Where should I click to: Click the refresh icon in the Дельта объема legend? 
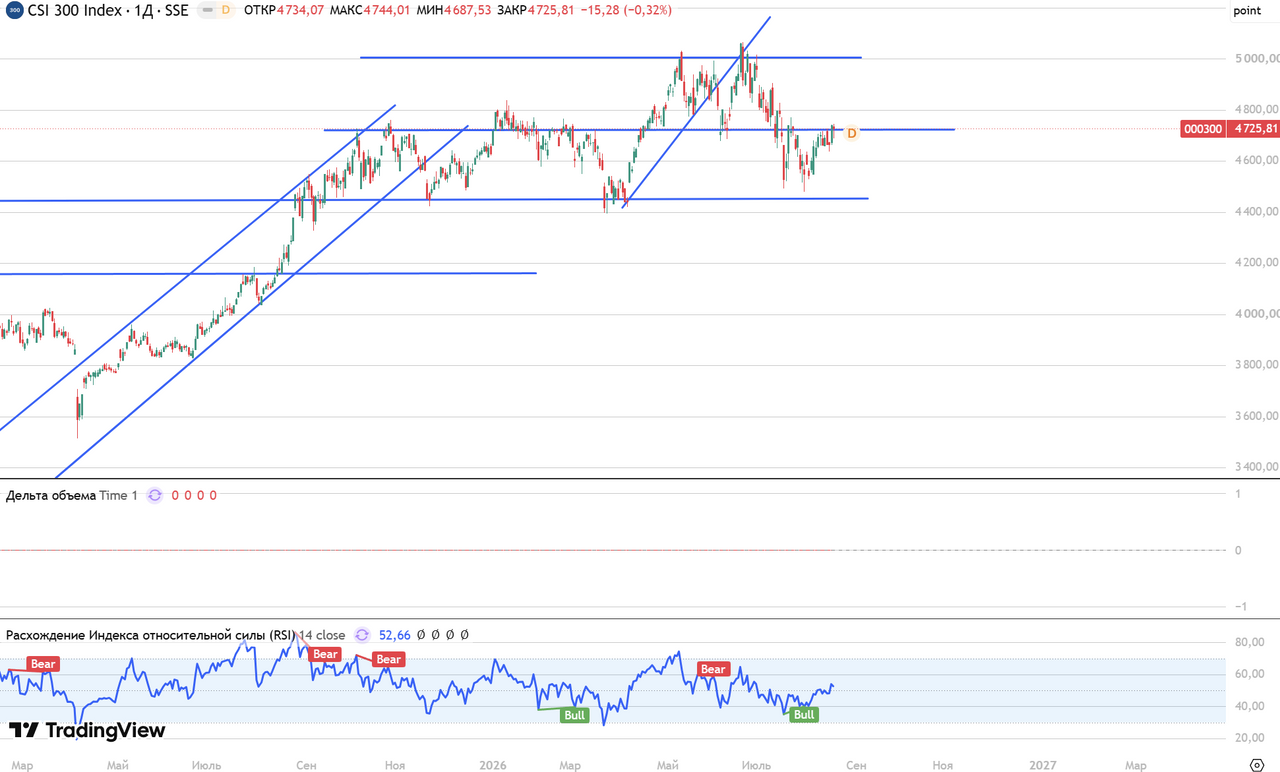[154, 495]
